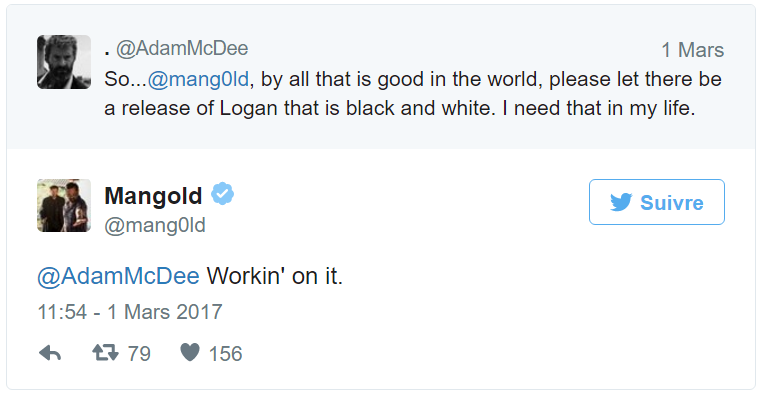Click the quoted tweet text about Logan
Image resolution: width=762 pixels, height=396 pixels.
pos(413,93)
